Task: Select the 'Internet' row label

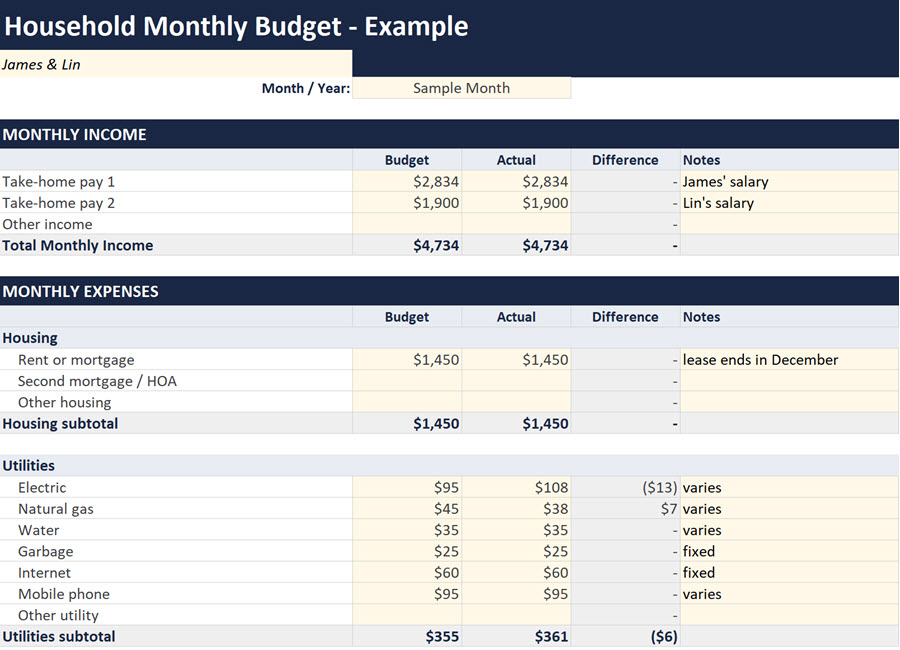Action: (44, 572)
